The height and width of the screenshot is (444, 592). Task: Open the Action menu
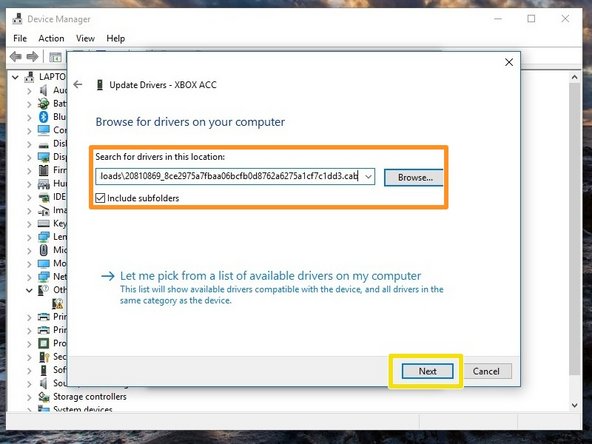pos(51,39)
